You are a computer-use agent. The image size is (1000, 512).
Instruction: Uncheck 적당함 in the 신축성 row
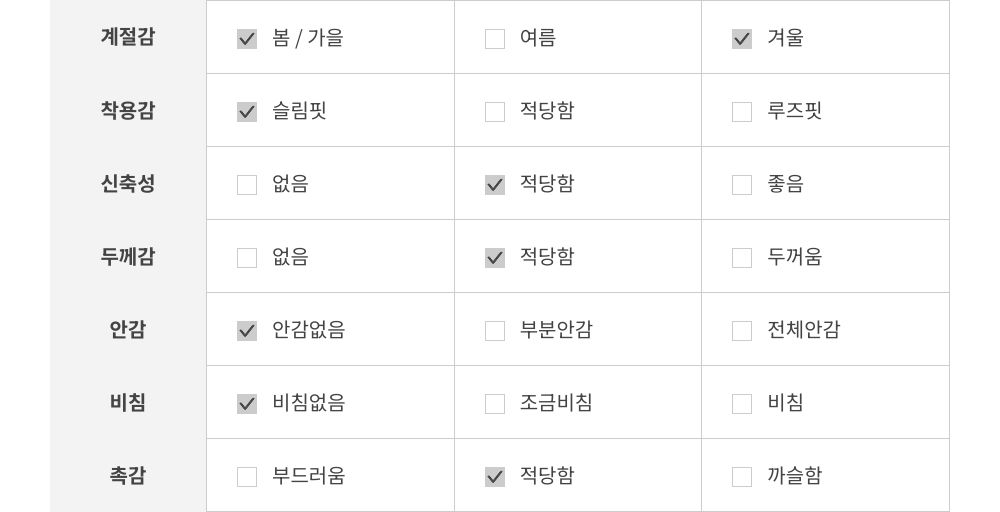pyautogui.click(x=495, y=185)
